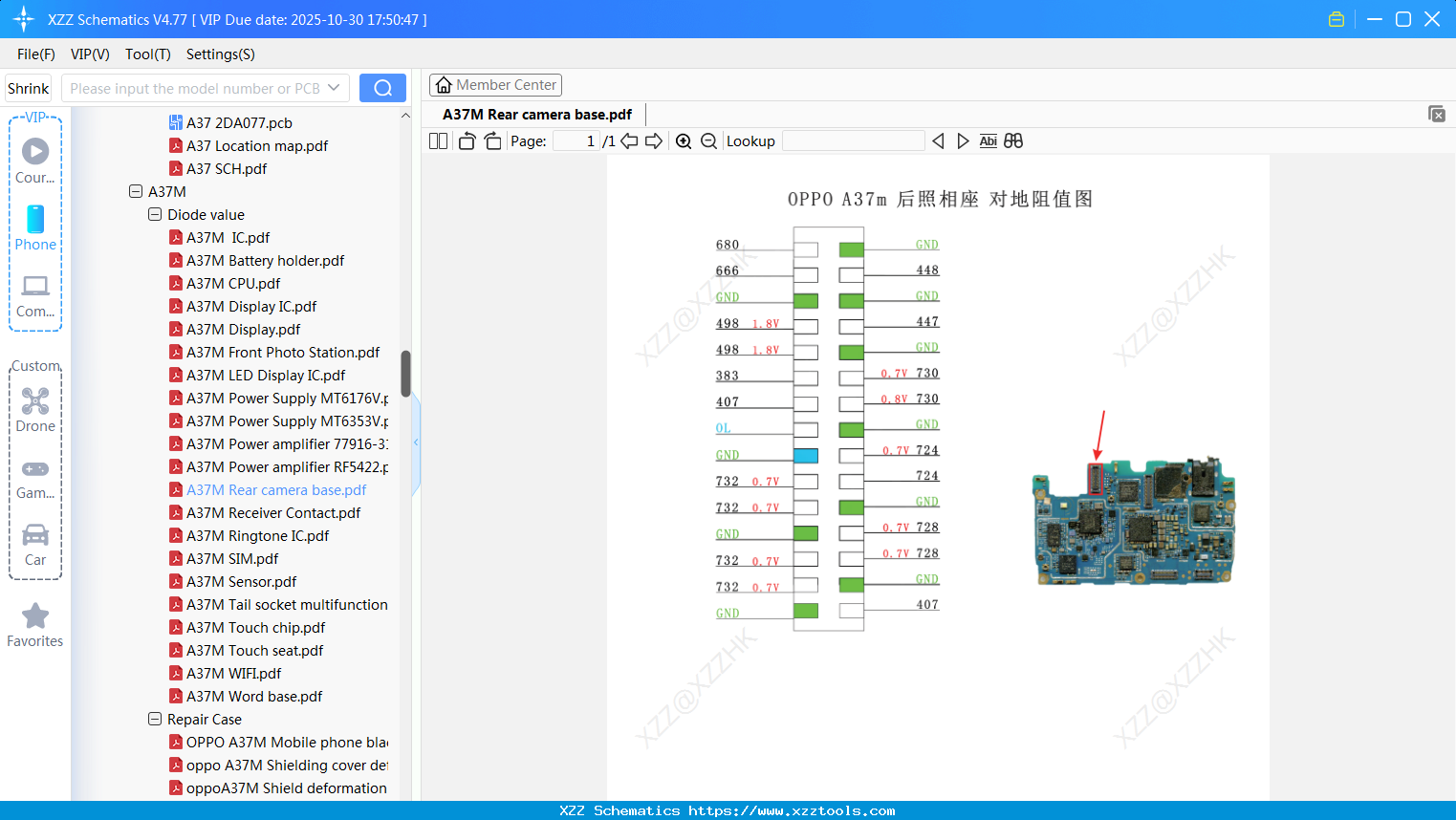Click the Page number field
The width and height of the screenshot is (1456, 820).
tap(576, 140)
